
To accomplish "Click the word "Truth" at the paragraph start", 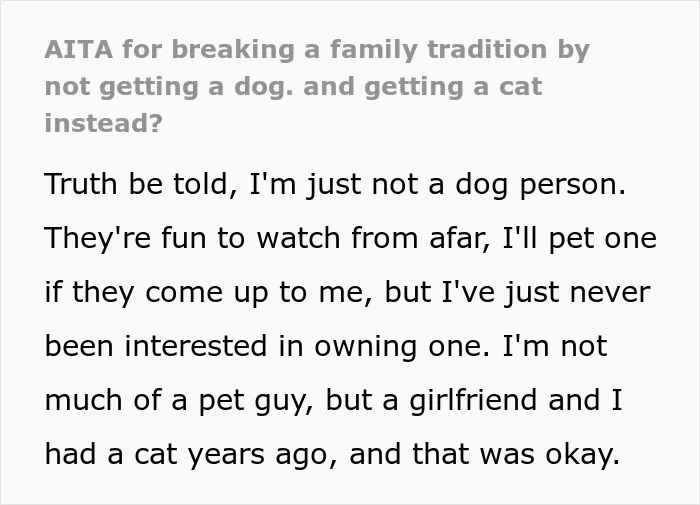I will point(81,183).
